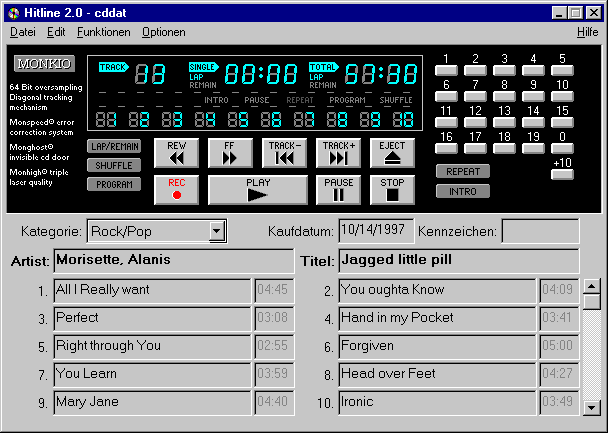This screenshot has height=433, width=608.
Task: Select track number 8 on keypad
Action: (x=504, y=96)
